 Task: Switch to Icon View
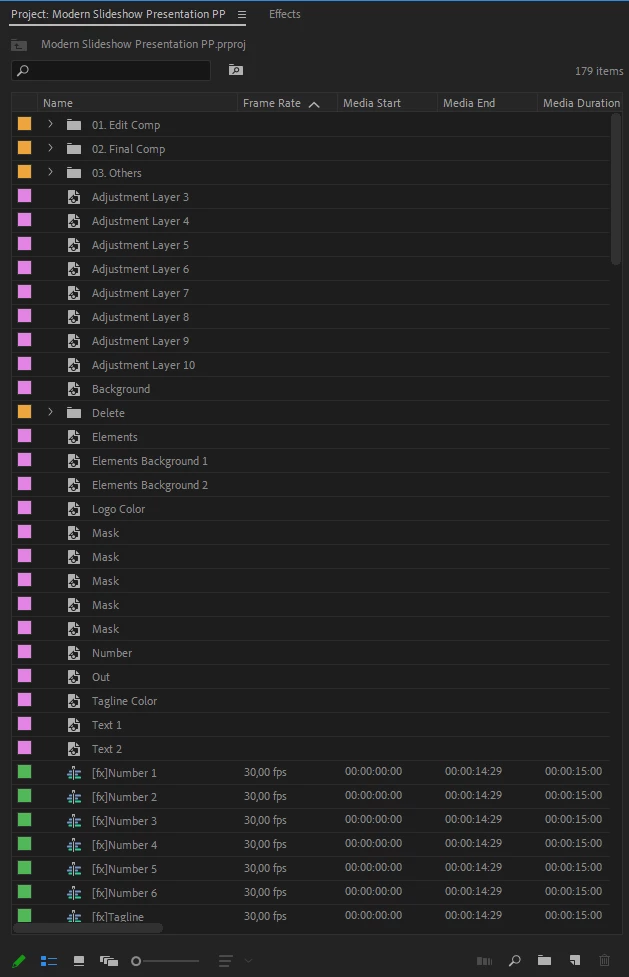(x=79, y=961)
